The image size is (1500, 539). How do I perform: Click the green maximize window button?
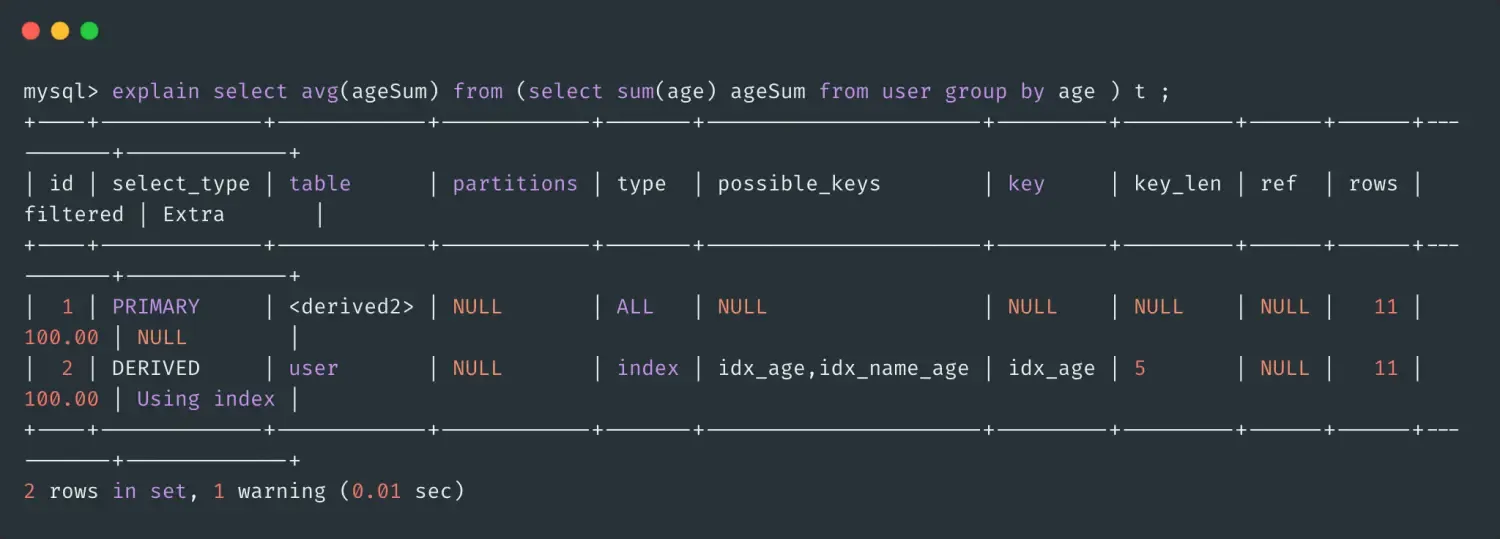pyautogui.click(x=89, y=31)
